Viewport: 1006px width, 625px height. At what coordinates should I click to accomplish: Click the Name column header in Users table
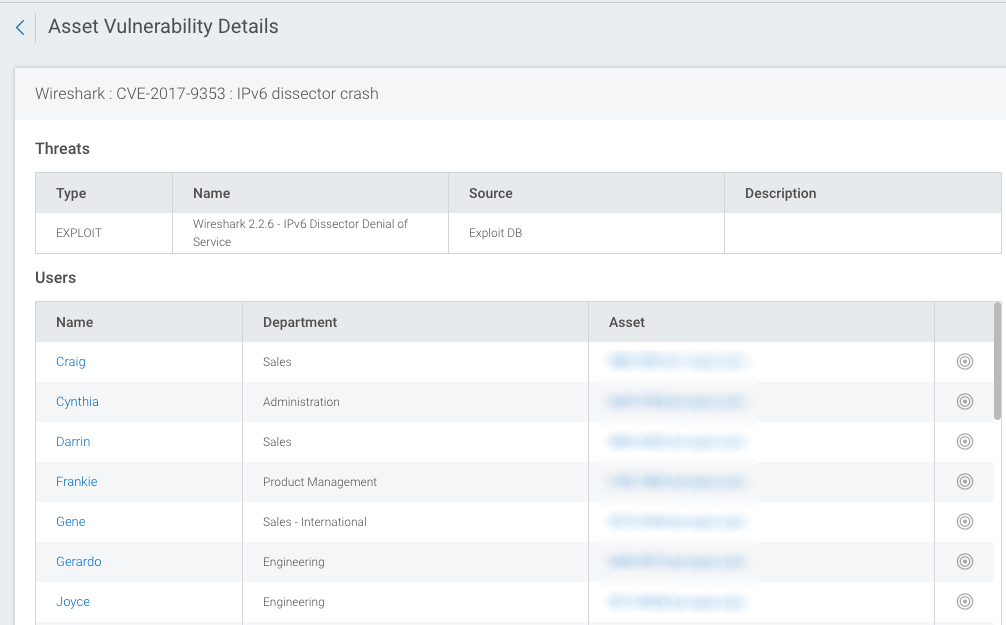[x=139, y=322]
